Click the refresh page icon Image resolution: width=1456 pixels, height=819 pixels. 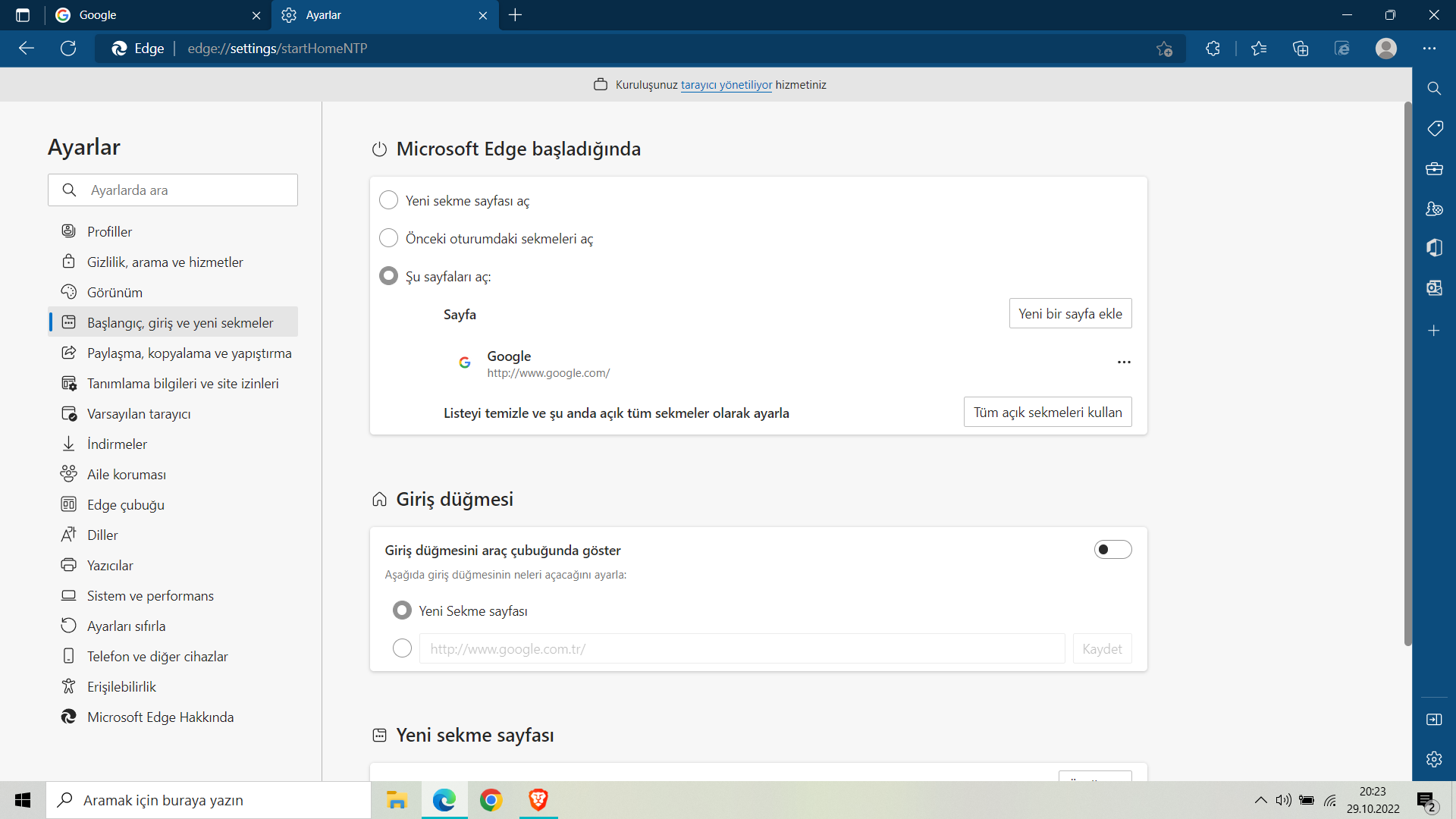tap(68, 49)
